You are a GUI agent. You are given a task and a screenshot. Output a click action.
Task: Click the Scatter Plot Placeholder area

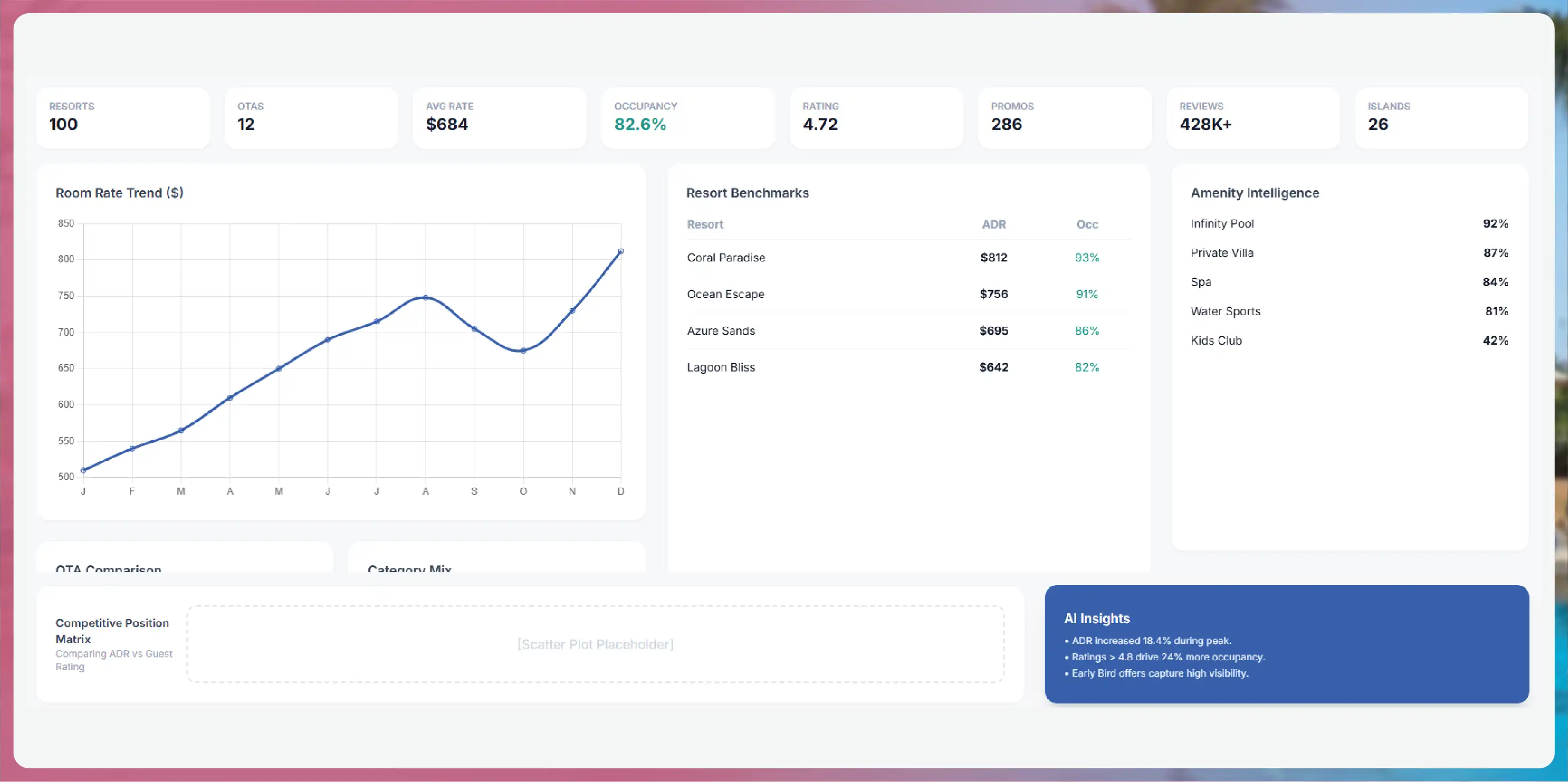[595, 644]
